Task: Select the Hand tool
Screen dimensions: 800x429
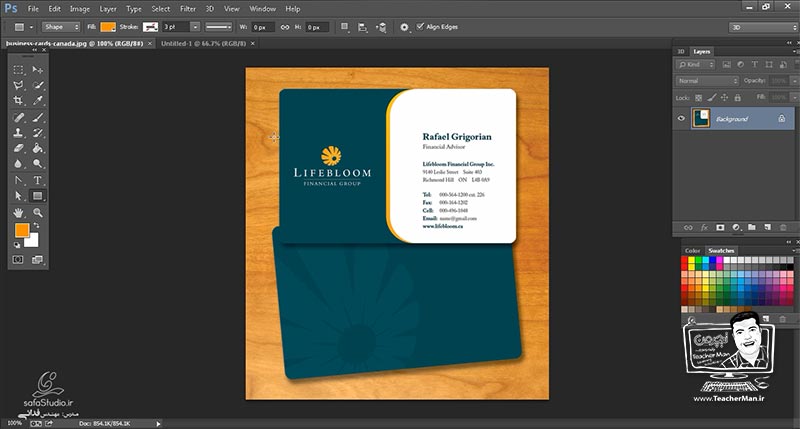Action: (18, 212)
